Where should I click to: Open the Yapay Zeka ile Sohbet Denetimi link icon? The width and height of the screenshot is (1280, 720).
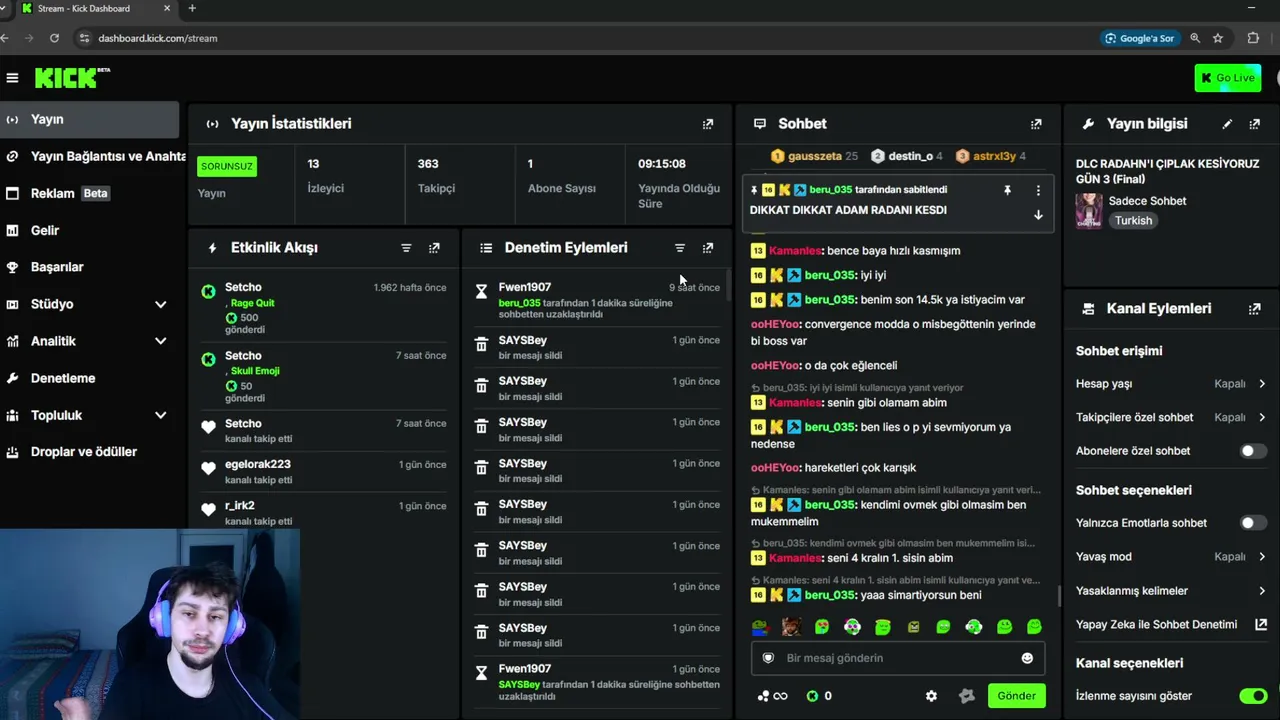click(x=1261, y=625)
